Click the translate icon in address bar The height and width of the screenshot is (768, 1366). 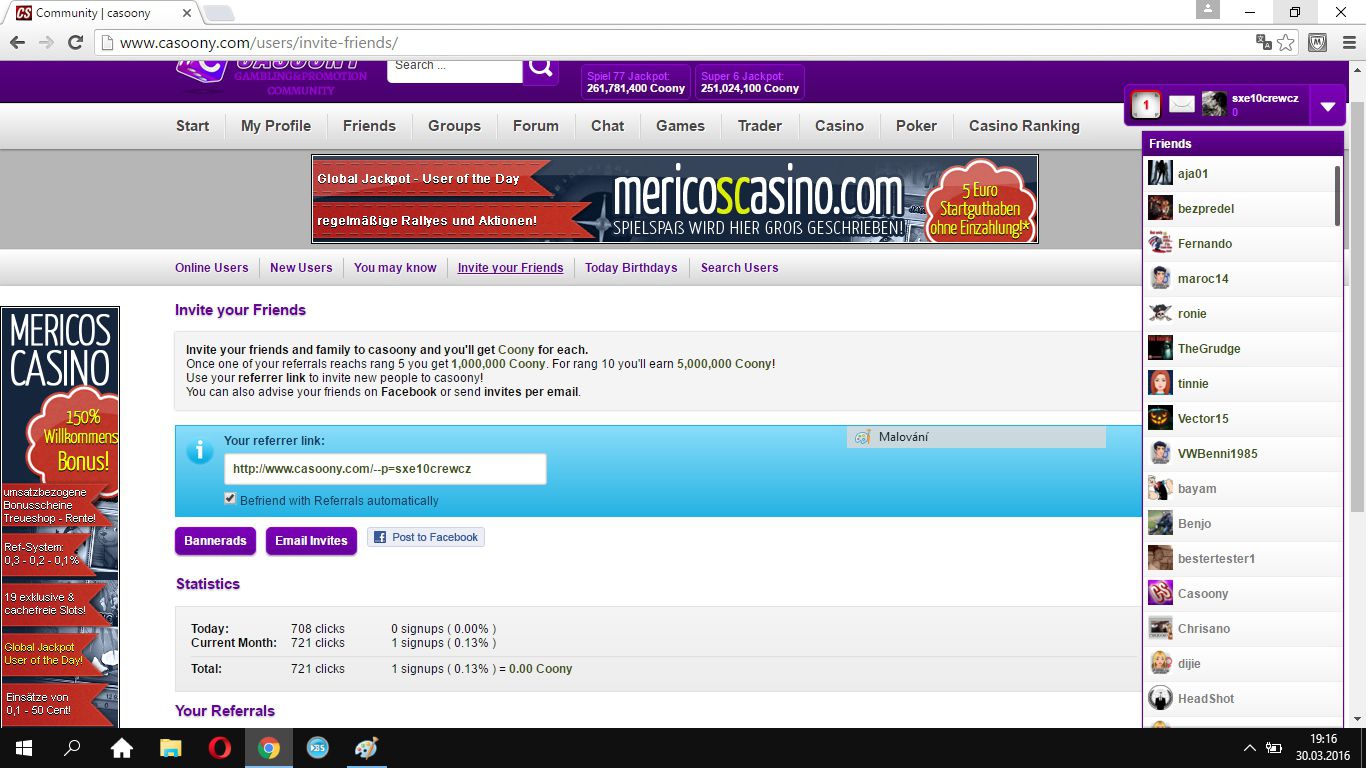pyautogui.click(x=1264, y=42)
